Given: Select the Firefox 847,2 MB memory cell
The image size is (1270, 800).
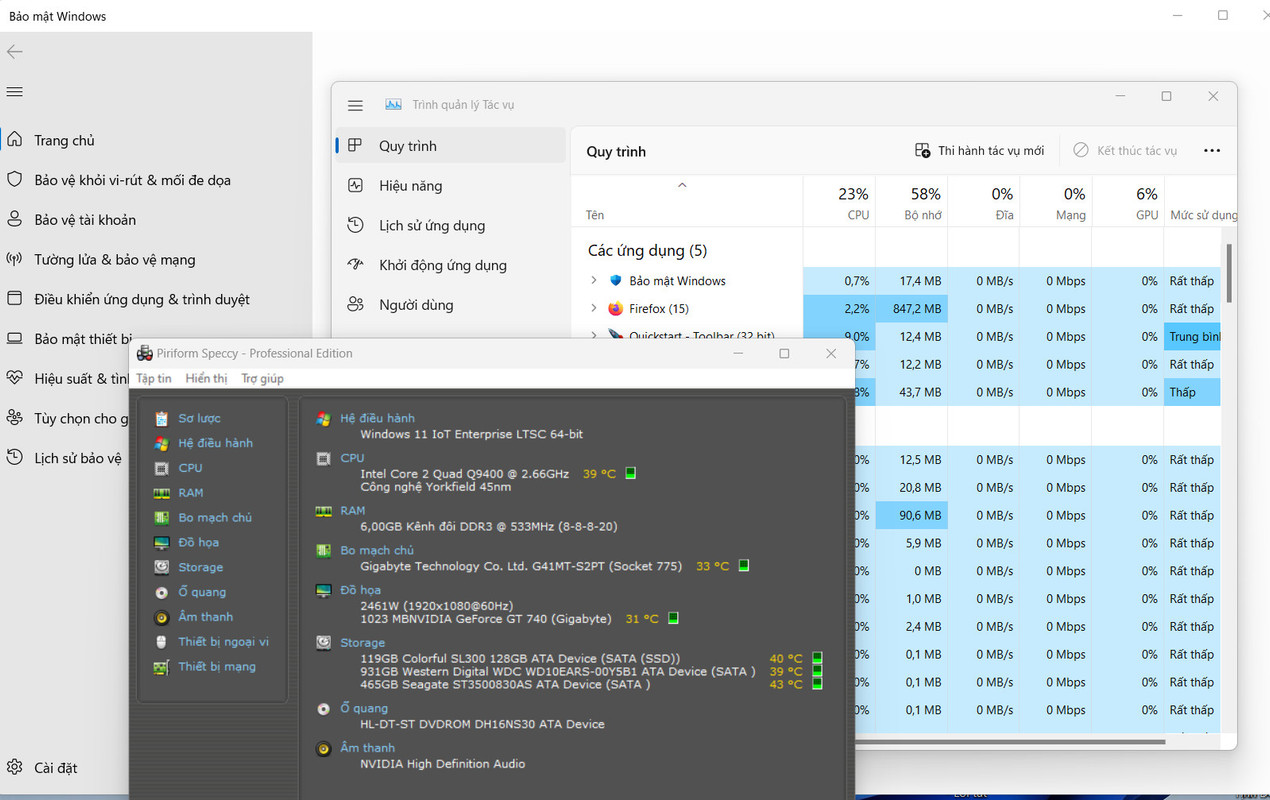Looking at the screenshot, I should (911, 309).
